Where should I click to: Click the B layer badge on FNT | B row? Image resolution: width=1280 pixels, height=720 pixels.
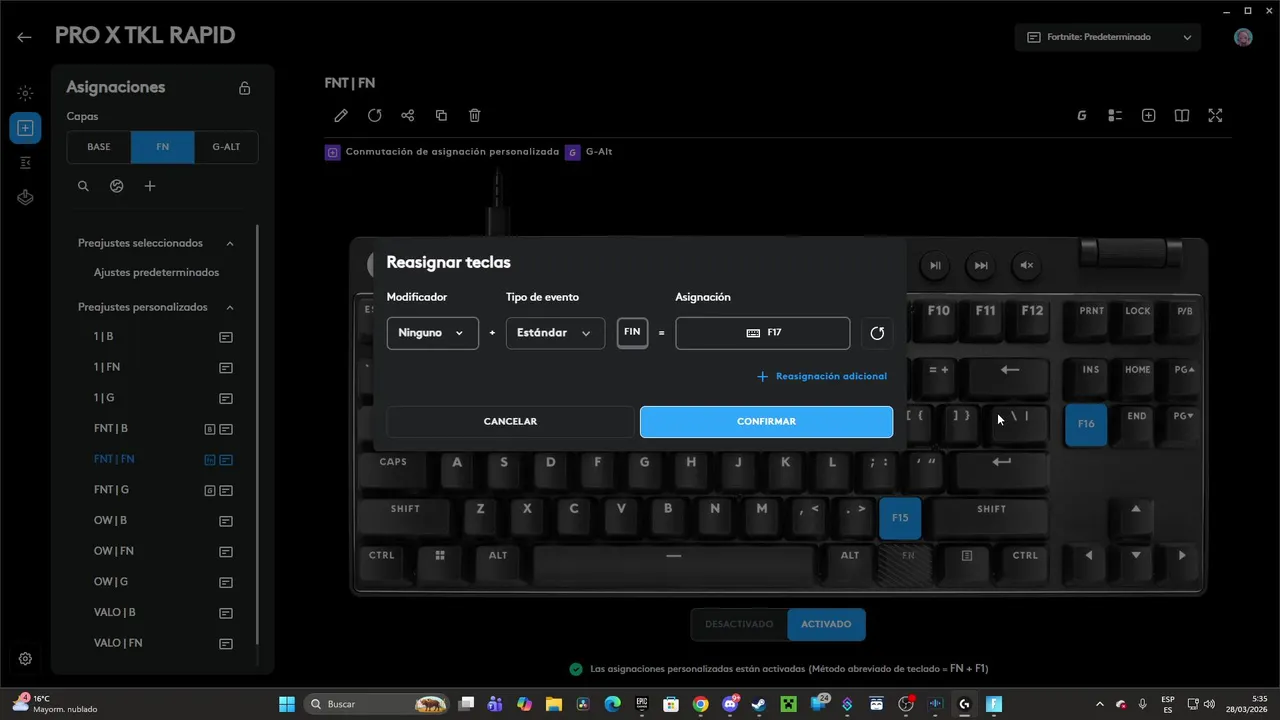(210, 429)
